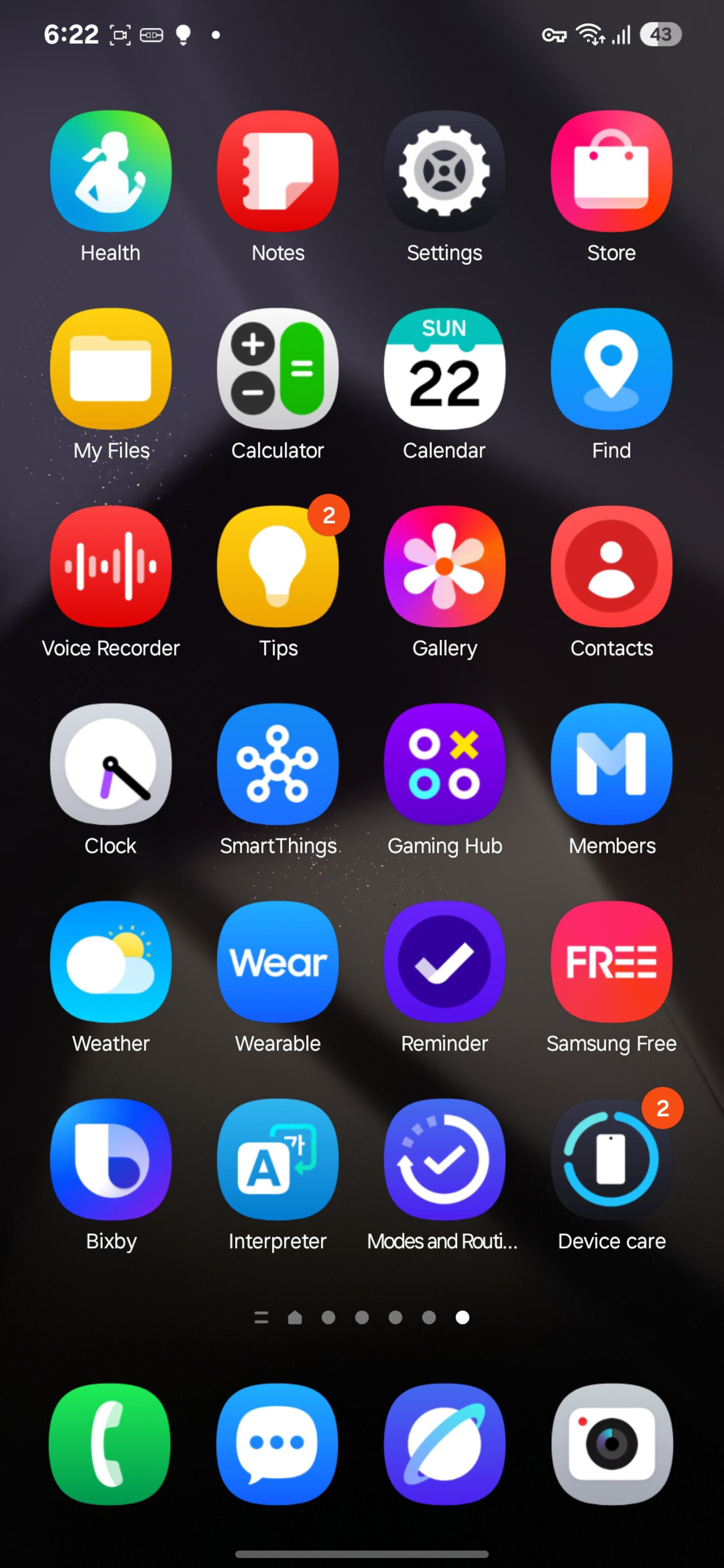Open the Health app

tap(111, 171)
